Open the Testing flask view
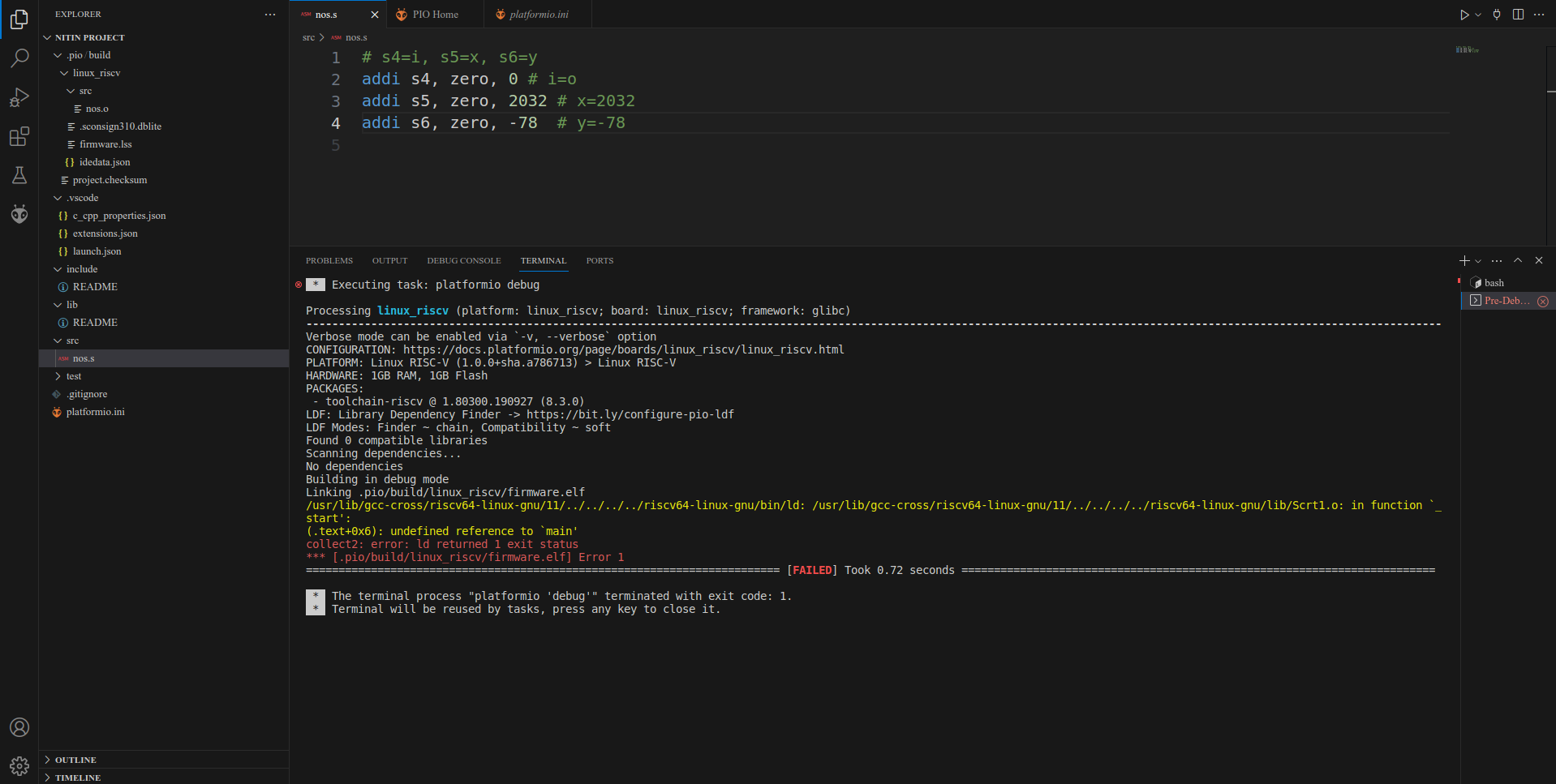This screenshot has height=784, width=1556. tap(19, 175)
